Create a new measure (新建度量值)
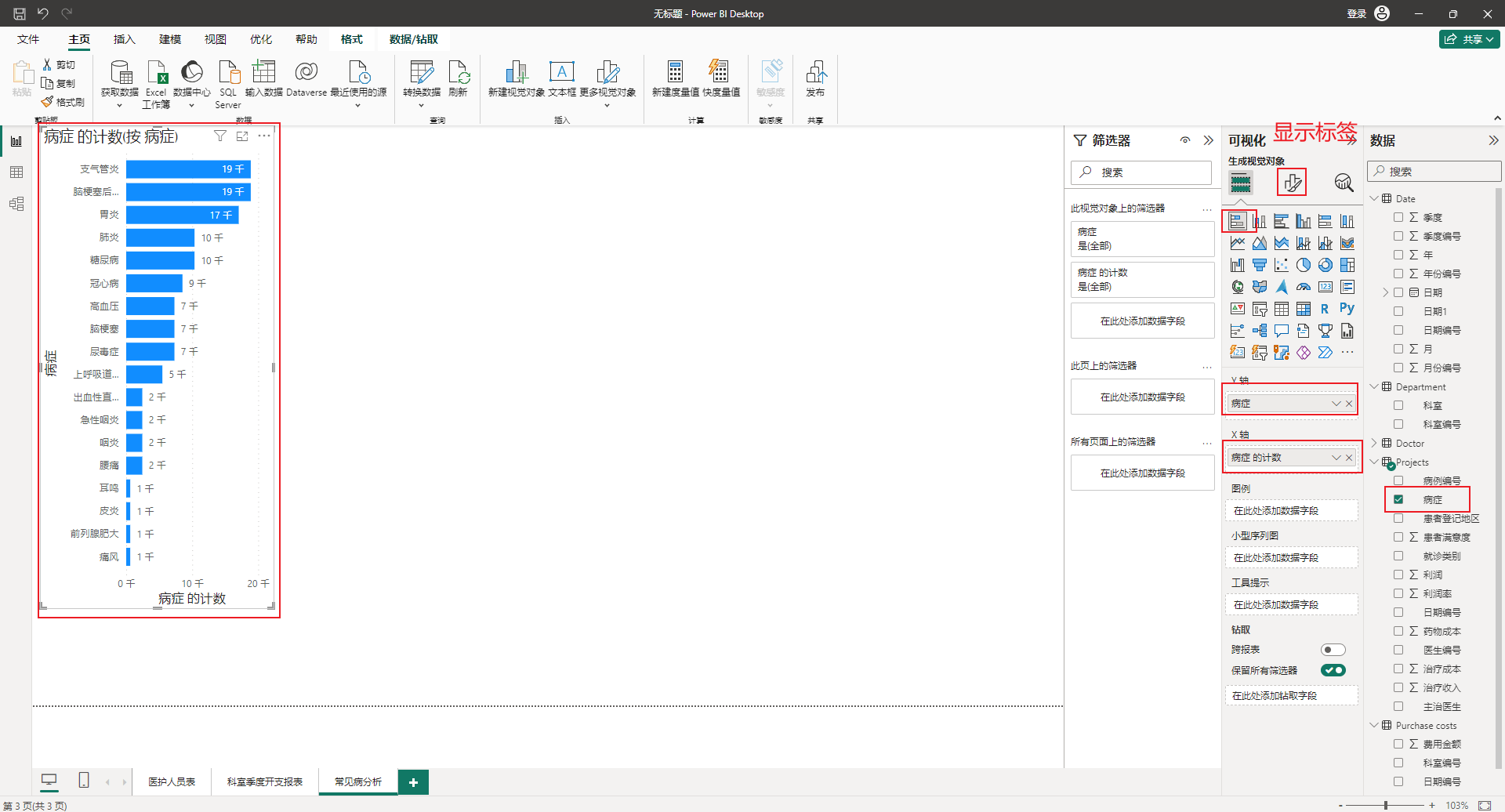This screenshot has height=812, width=1505. tap(675, 72)
